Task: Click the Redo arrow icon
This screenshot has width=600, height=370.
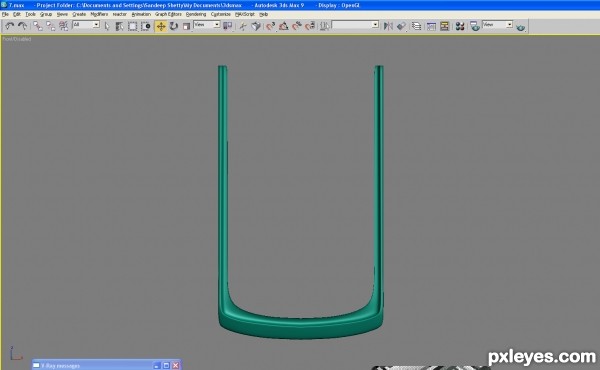Action: coord(23,26)
